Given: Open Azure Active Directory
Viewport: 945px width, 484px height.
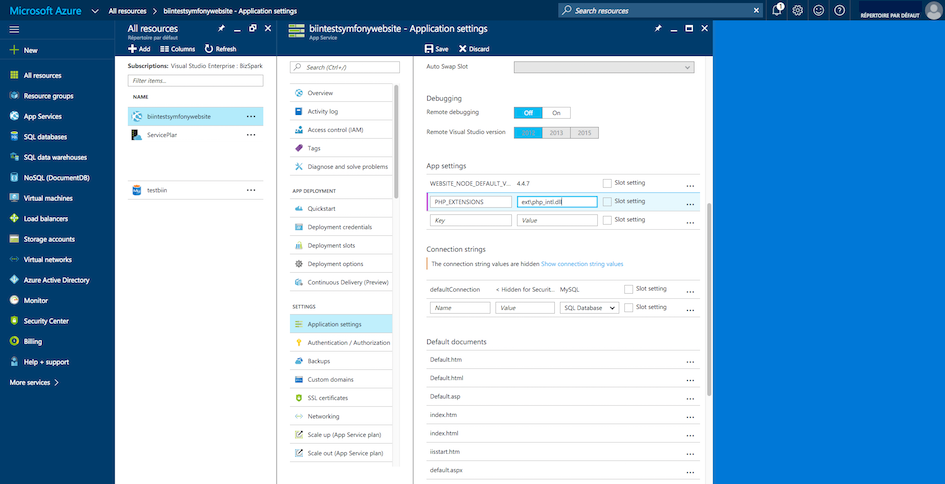Looking at the screenshot, I should (56, 280).
